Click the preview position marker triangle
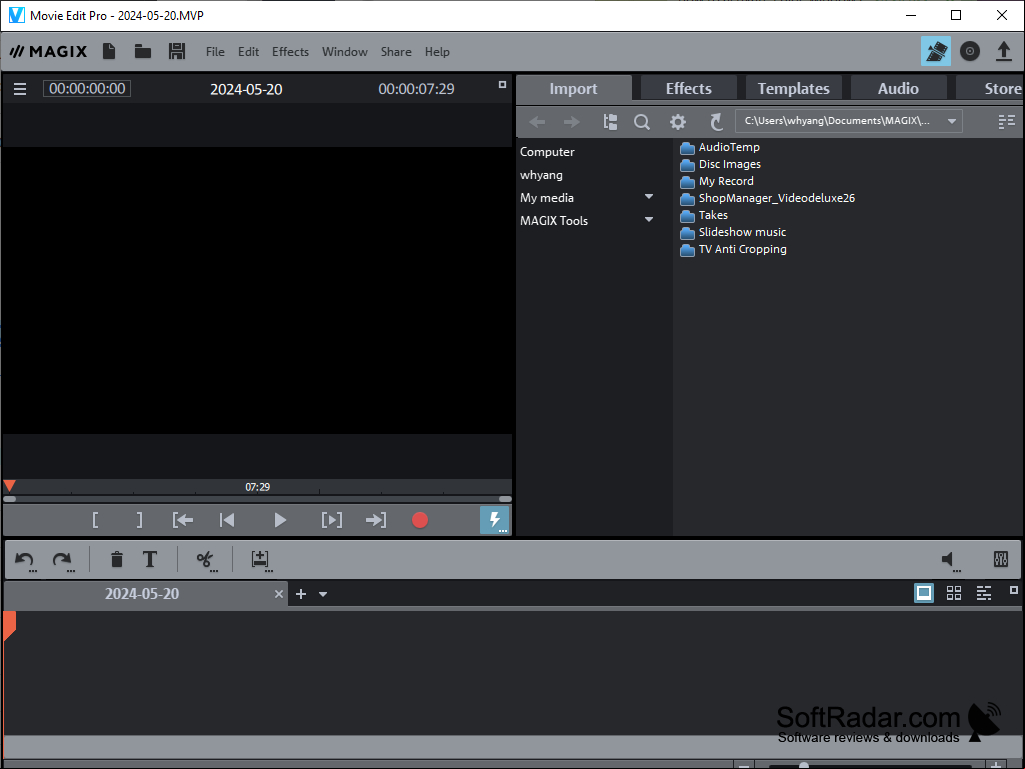The width and height of the screenshot is (1025, 769). coord(9,486)
